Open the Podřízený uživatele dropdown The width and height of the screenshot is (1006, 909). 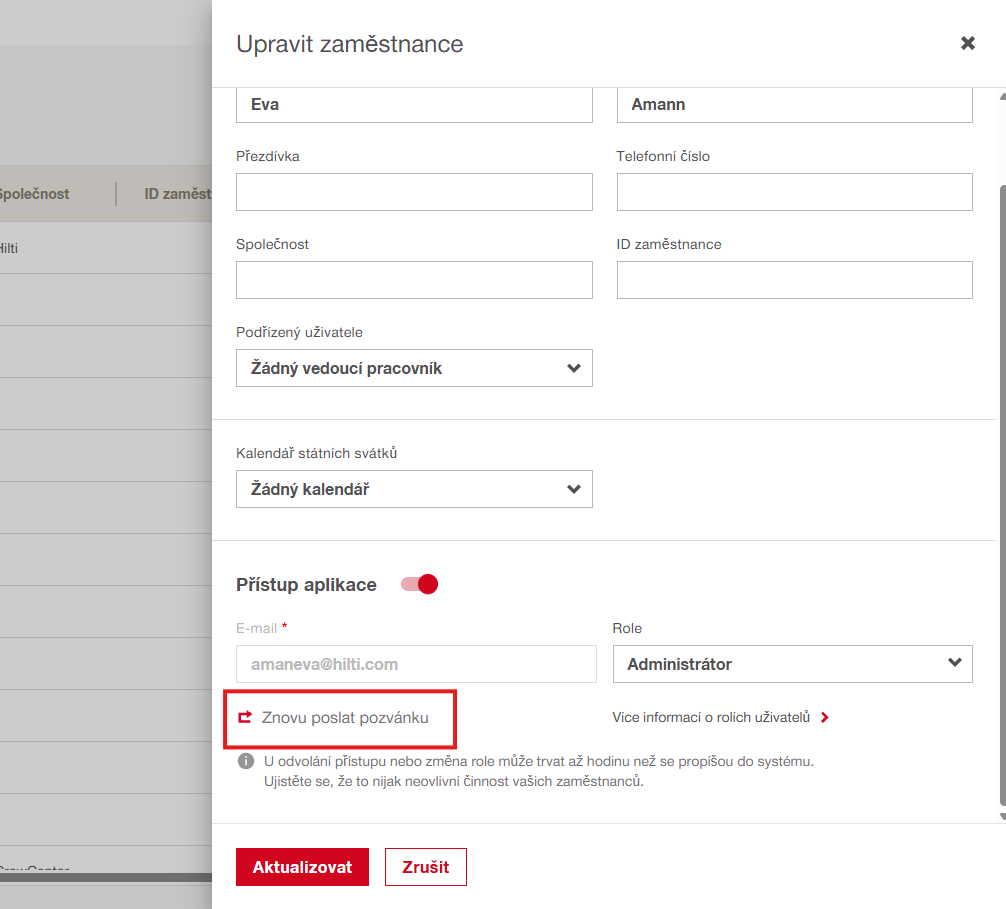(x=414, y=368)
